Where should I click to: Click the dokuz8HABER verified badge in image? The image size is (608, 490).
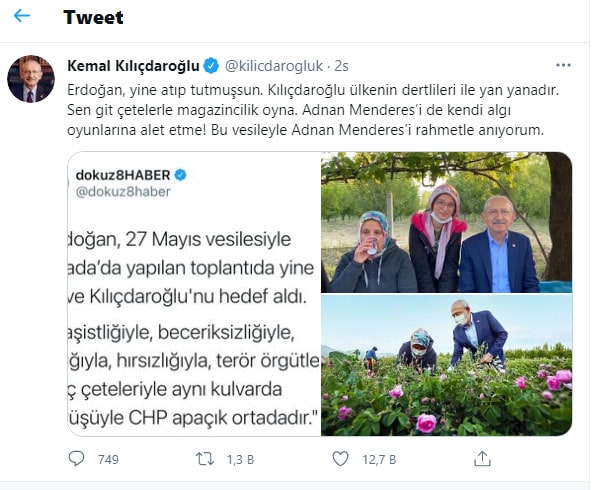[x=180, y=175]
